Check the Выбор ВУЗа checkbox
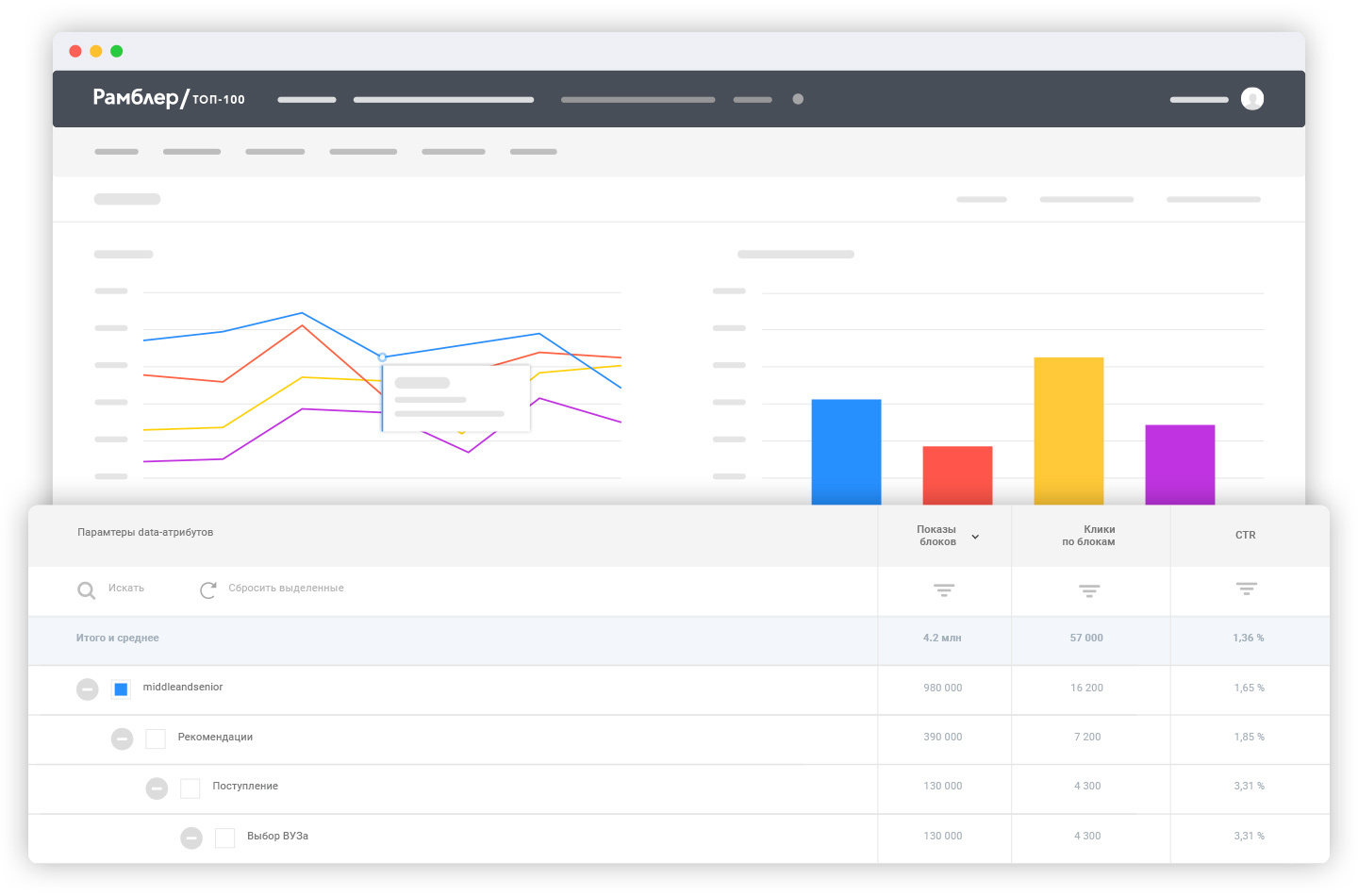This screenshot has width=1358, height=896. pos(224,838)
